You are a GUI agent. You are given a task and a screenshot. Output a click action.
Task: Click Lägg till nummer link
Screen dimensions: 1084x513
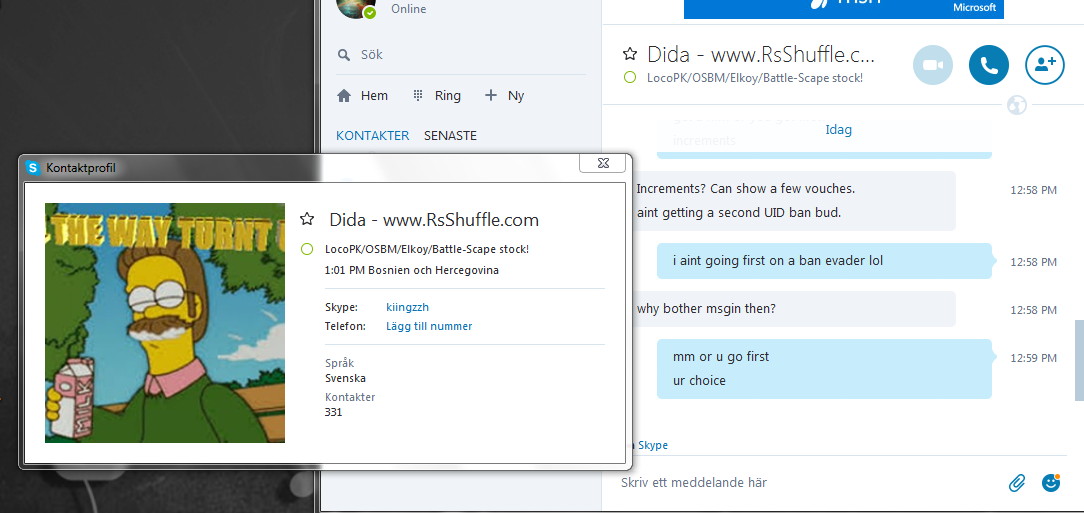pos(429,326)
